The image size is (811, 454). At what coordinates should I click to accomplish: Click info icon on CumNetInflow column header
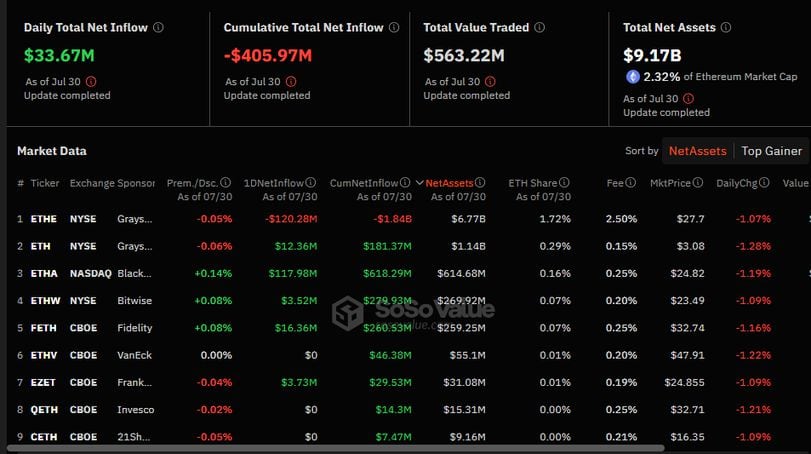pos(405,183)
